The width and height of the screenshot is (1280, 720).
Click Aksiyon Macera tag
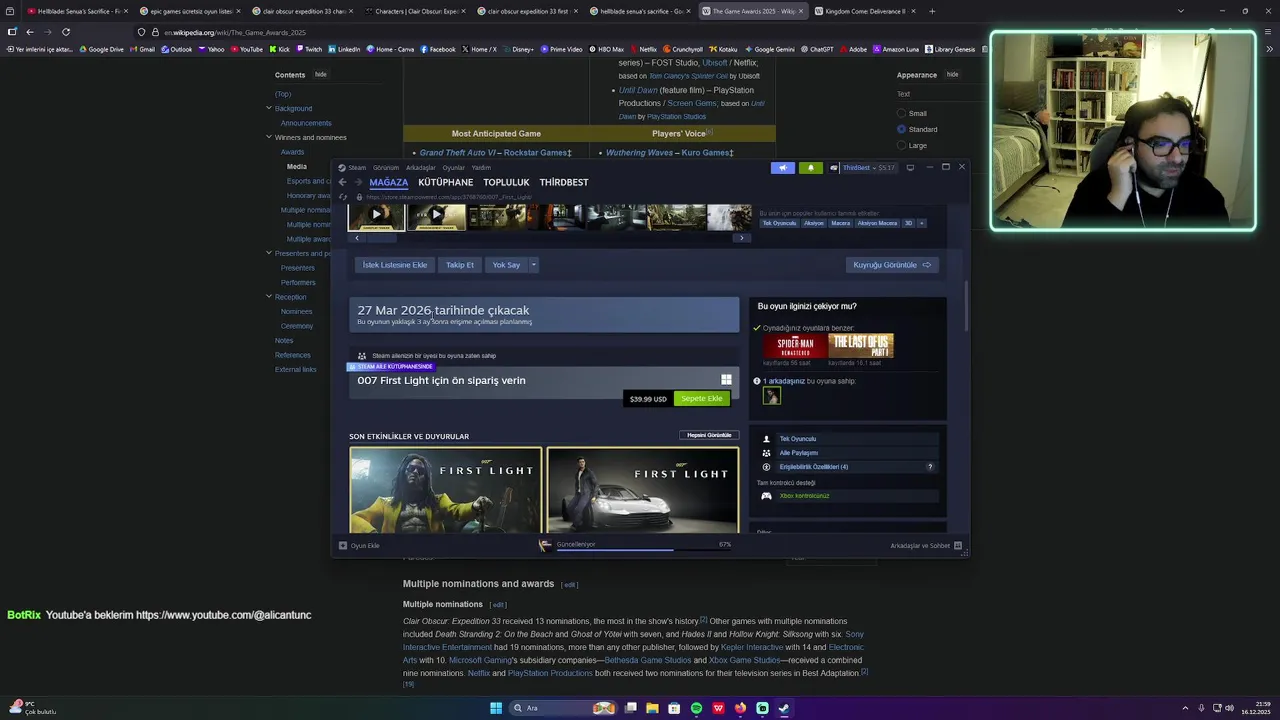pyautogui.click(x=877, y=223)
